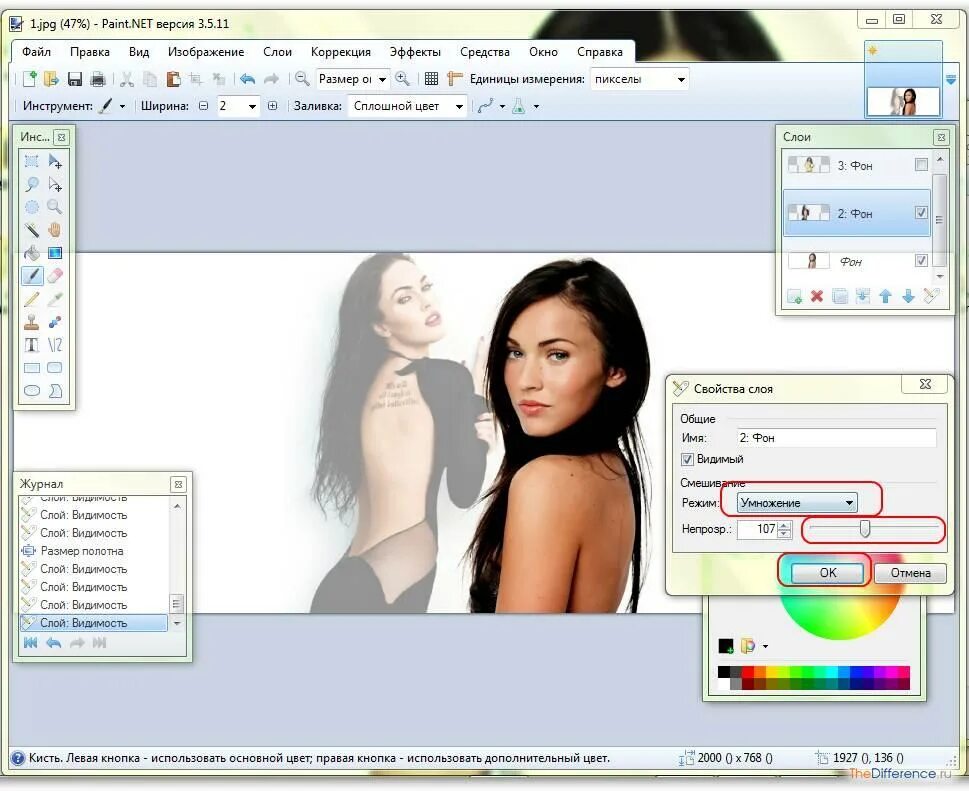Viewport: 969px width, 791px height.
Task: Open the Слои menu
Action: point(277,52)
